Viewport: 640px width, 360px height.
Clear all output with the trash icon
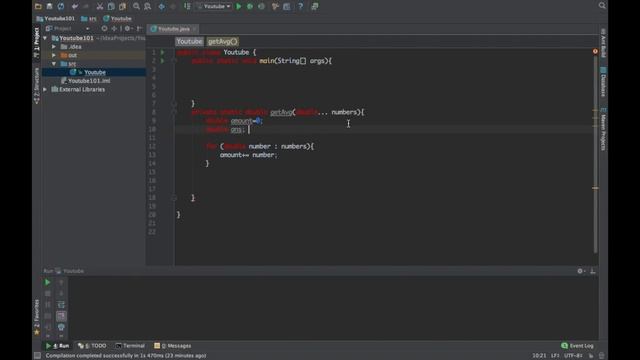pyautogui.click(x=61, y=327)
